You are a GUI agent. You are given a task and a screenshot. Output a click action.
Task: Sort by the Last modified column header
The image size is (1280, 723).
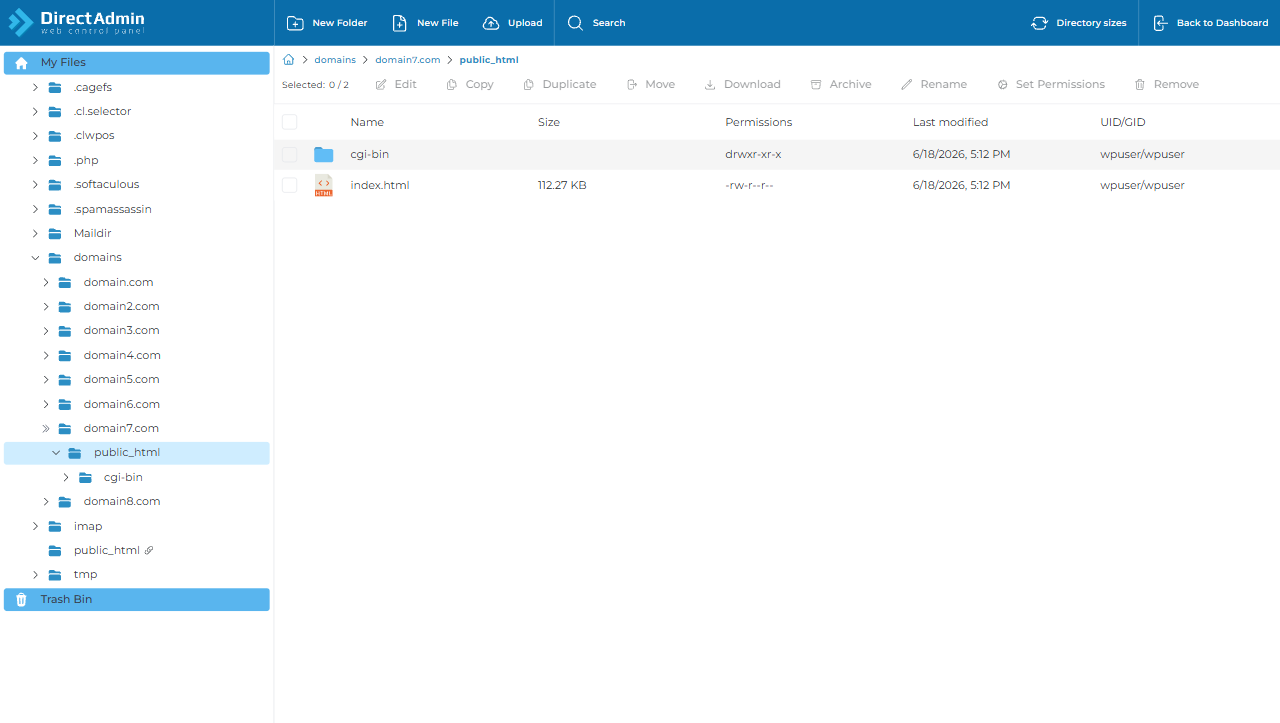[950, 122]
